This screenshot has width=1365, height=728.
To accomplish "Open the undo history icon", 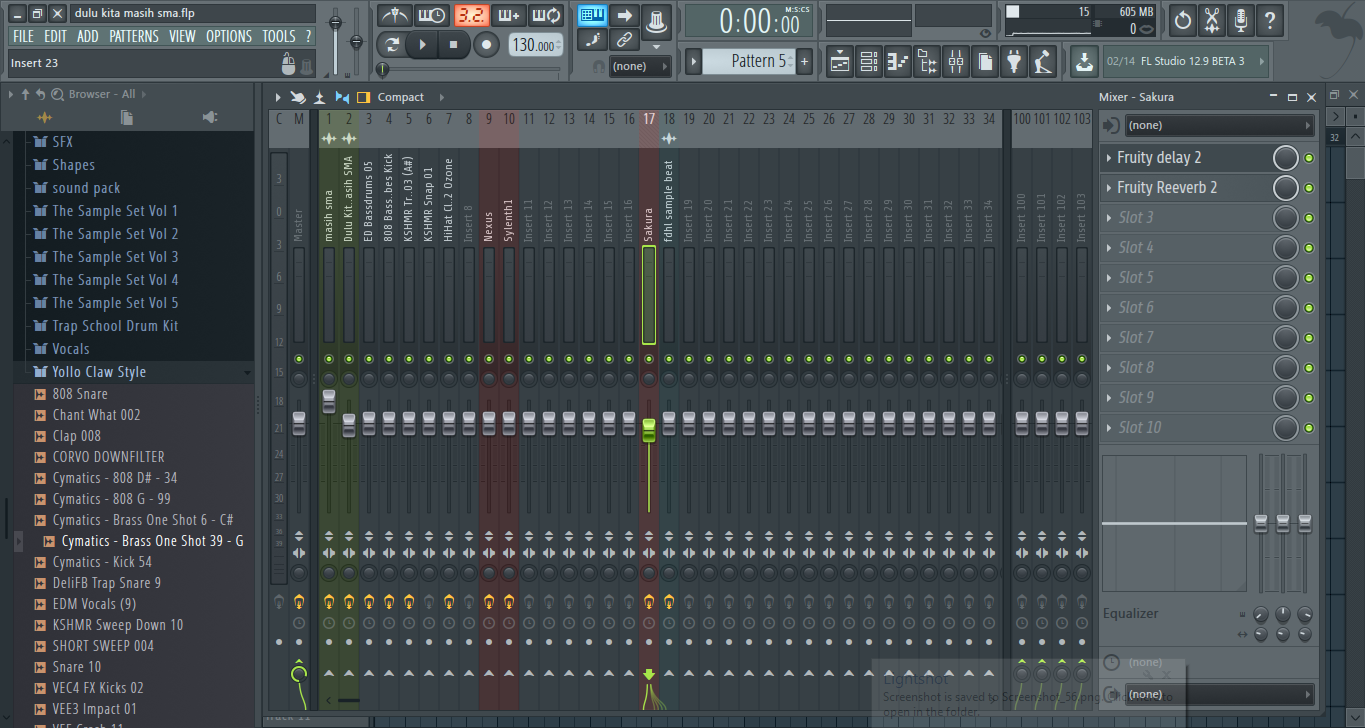I will (1183, 20).
